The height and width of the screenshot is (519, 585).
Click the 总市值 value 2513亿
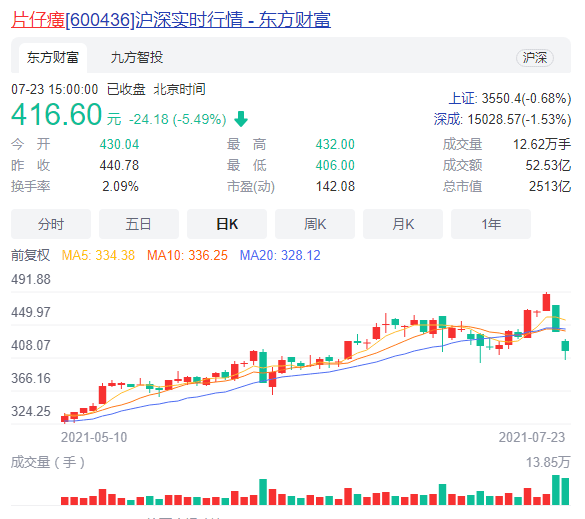point(550,186)
